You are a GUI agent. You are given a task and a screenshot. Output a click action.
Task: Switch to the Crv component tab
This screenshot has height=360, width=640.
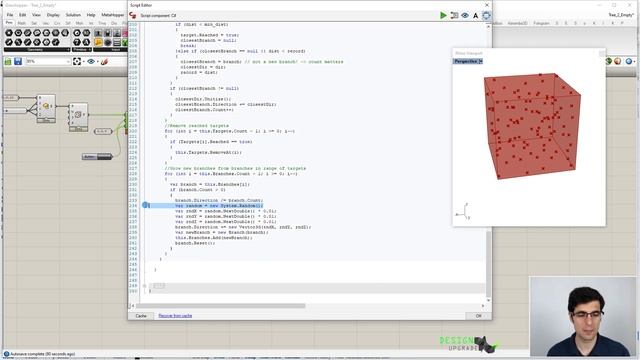coord(57,23)
